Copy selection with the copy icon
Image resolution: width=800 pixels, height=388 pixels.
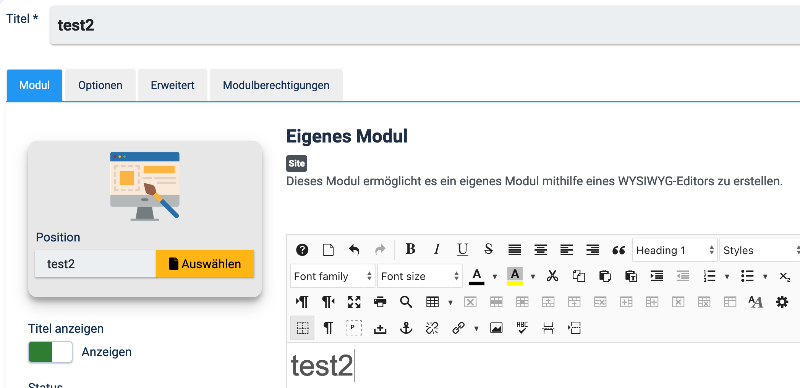point(579,276)
